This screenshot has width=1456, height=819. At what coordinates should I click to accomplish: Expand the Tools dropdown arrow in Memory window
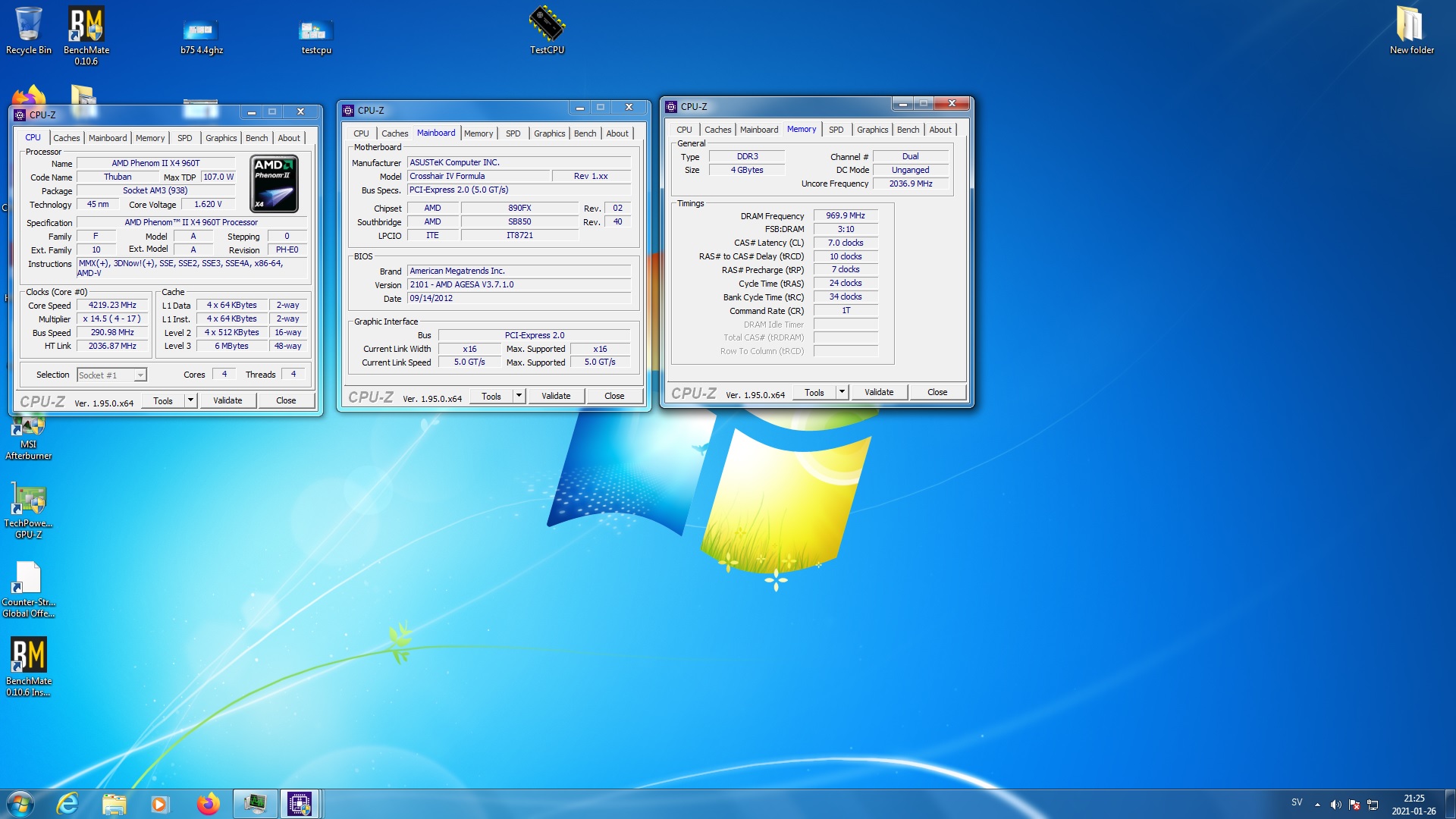843,392
